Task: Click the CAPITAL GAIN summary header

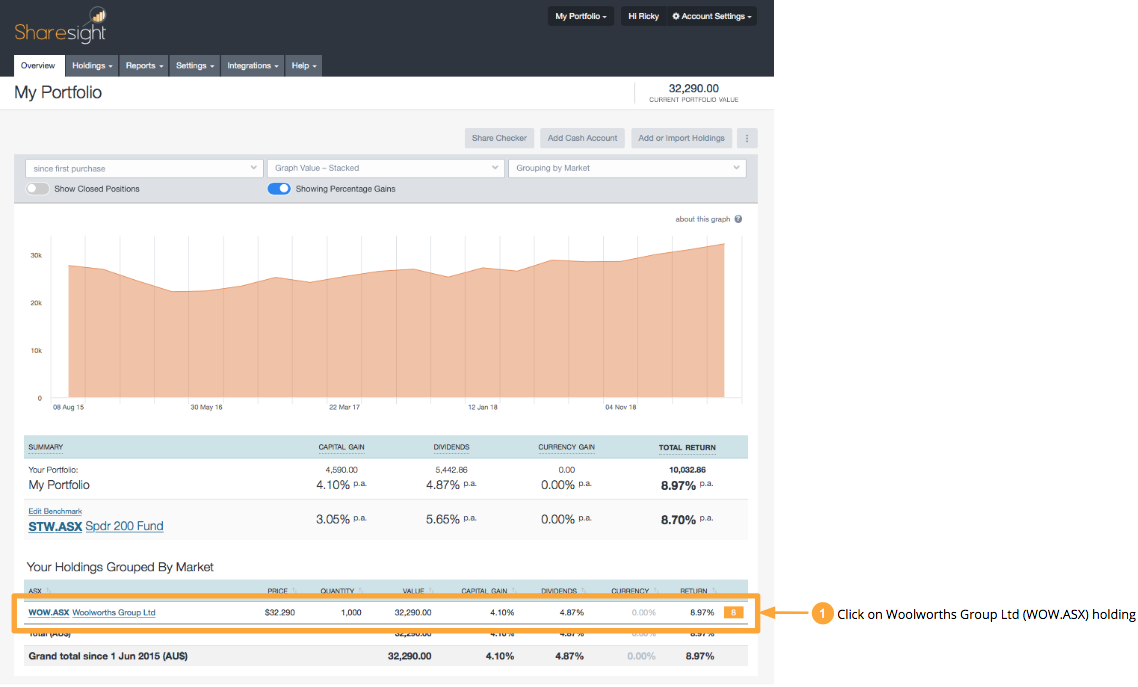Action: pos(341,447)
